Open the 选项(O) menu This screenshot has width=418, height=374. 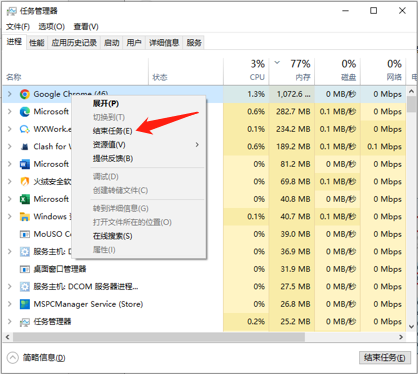[51, 27]
